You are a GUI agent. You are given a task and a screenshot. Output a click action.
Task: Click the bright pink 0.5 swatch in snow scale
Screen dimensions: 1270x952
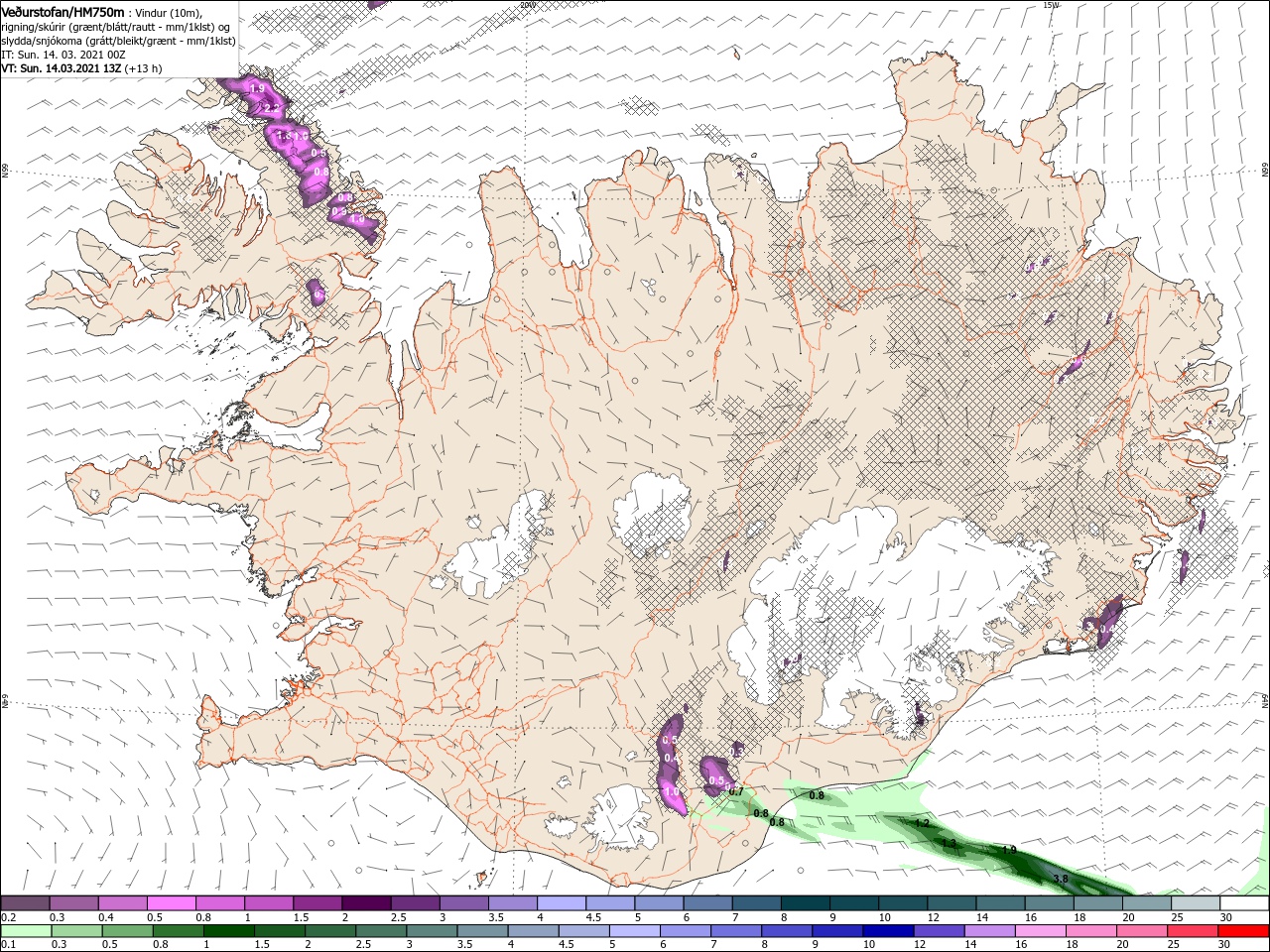tap(170, 903)
